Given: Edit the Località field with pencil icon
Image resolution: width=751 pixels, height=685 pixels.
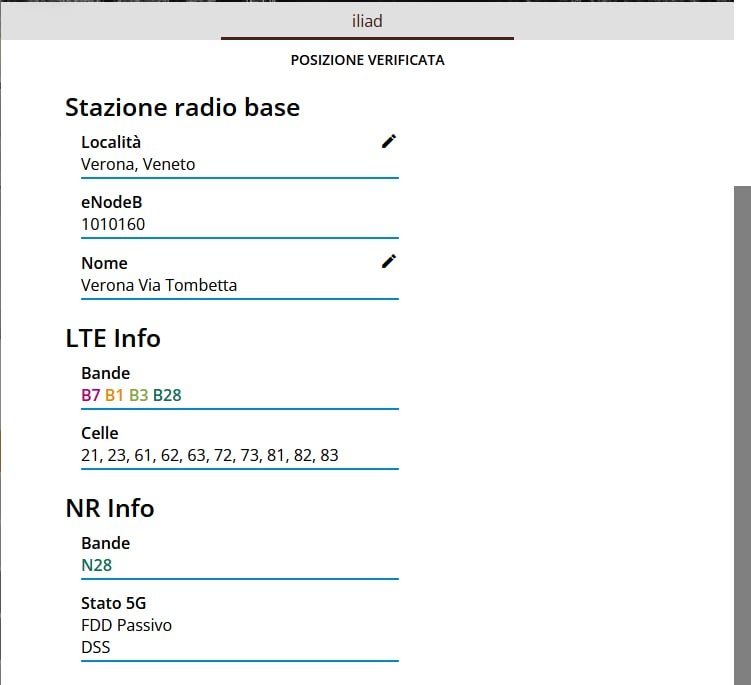Looking at the screenshot, I should tap(388, 141).
